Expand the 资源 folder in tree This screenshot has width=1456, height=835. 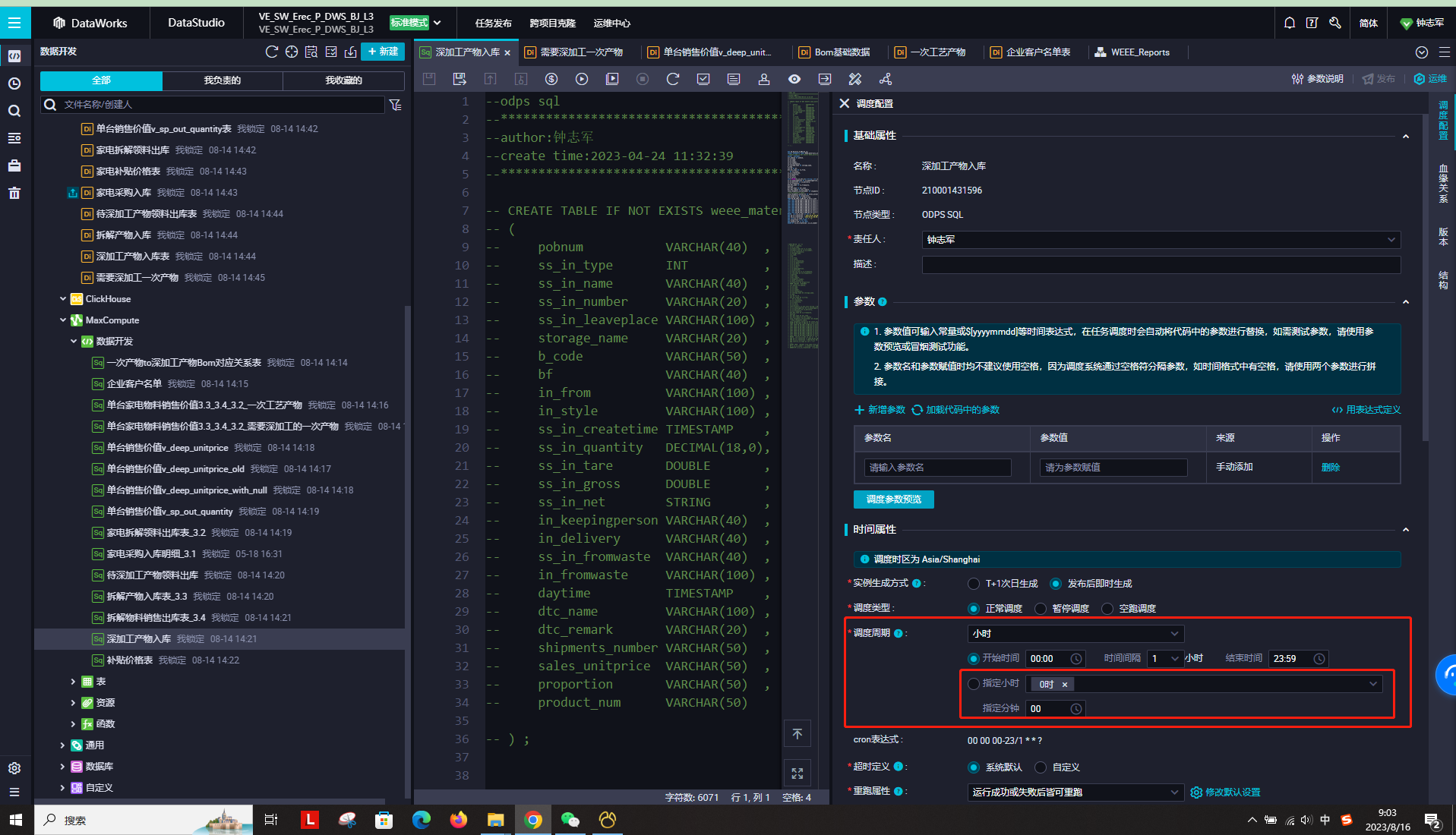(x=73, y=703)
